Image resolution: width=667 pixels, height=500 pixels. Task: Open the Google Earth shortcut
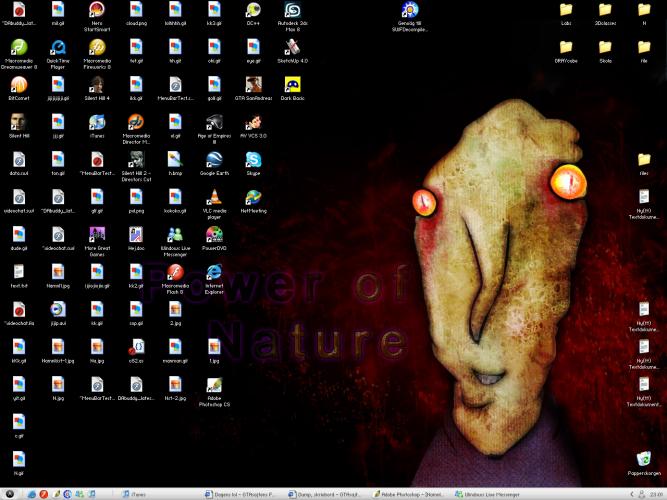[213, 160]
